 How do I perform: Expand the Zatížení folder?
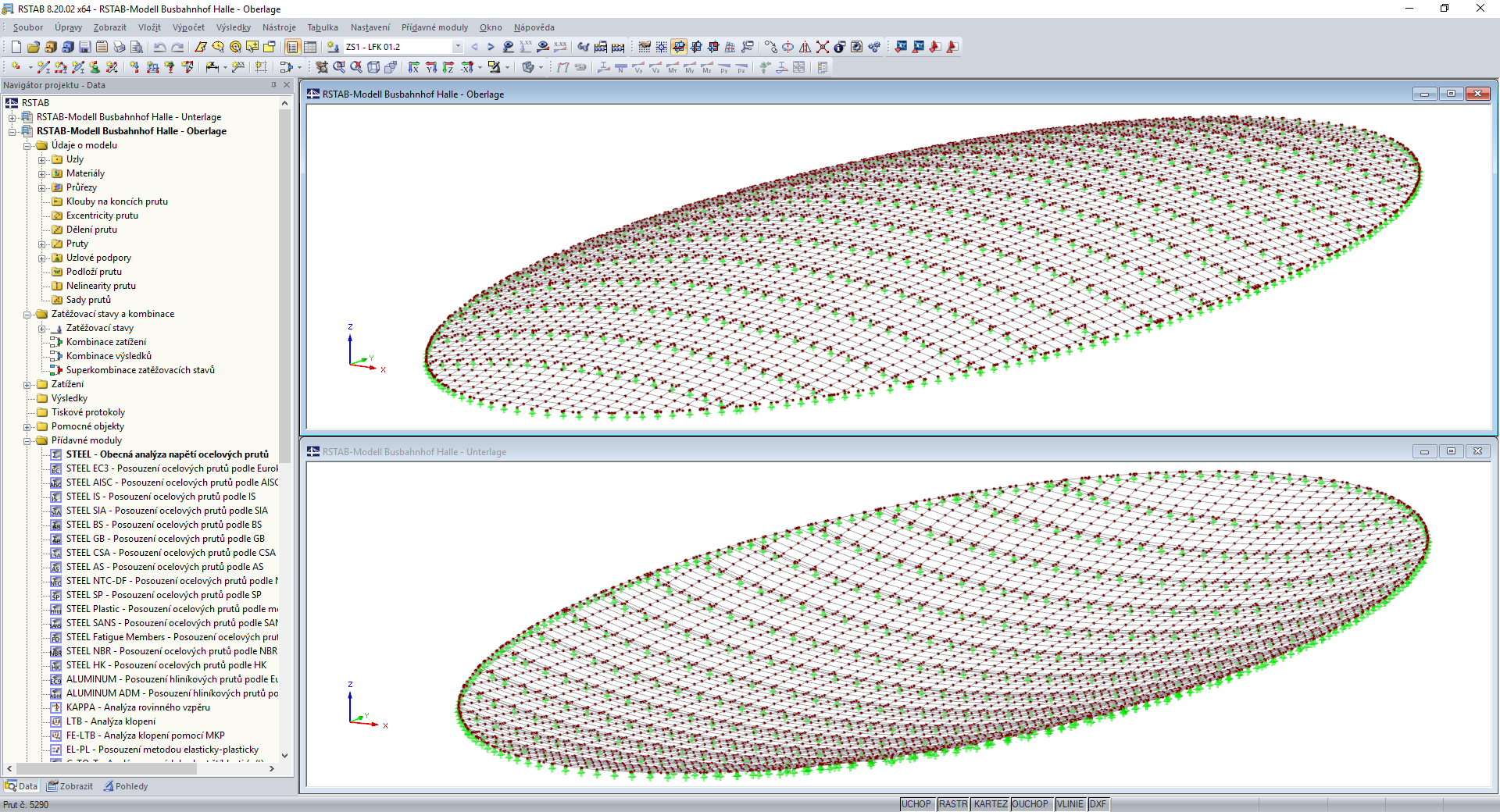pyautogui.click(x=27, y=384)
